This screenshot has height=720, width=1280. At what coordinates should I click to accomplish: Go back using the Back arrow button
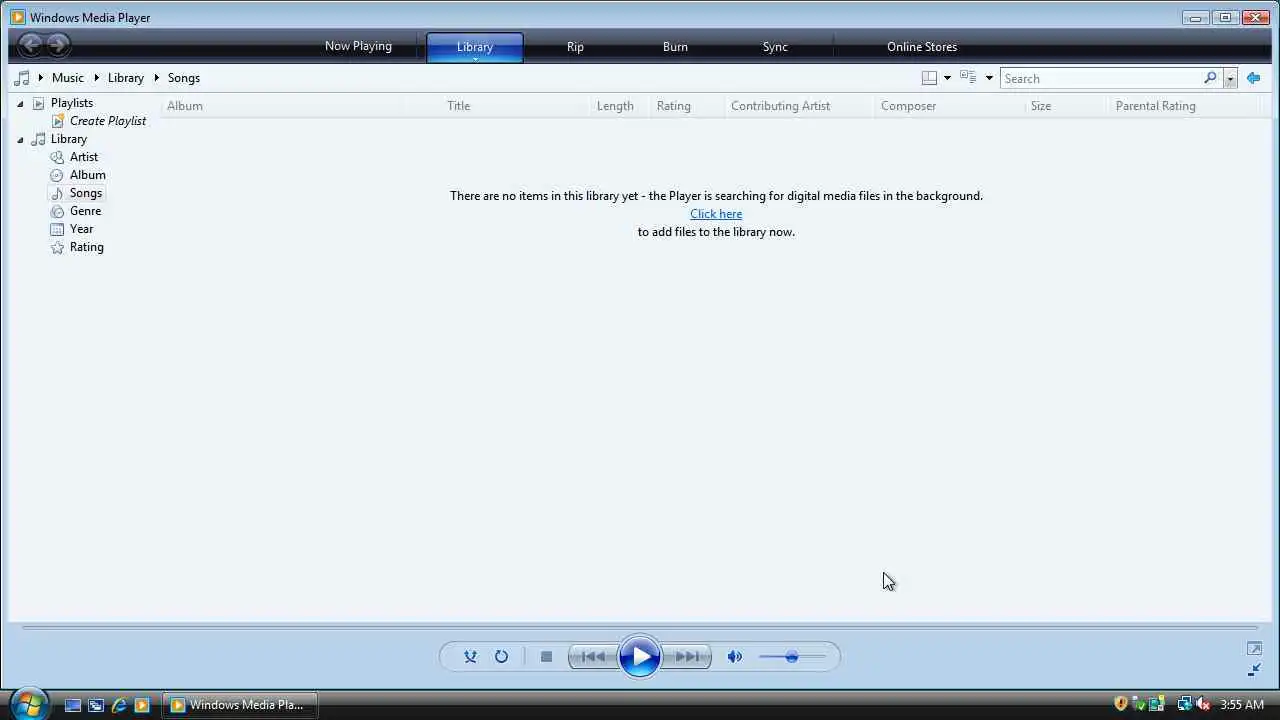click(30, 44)
